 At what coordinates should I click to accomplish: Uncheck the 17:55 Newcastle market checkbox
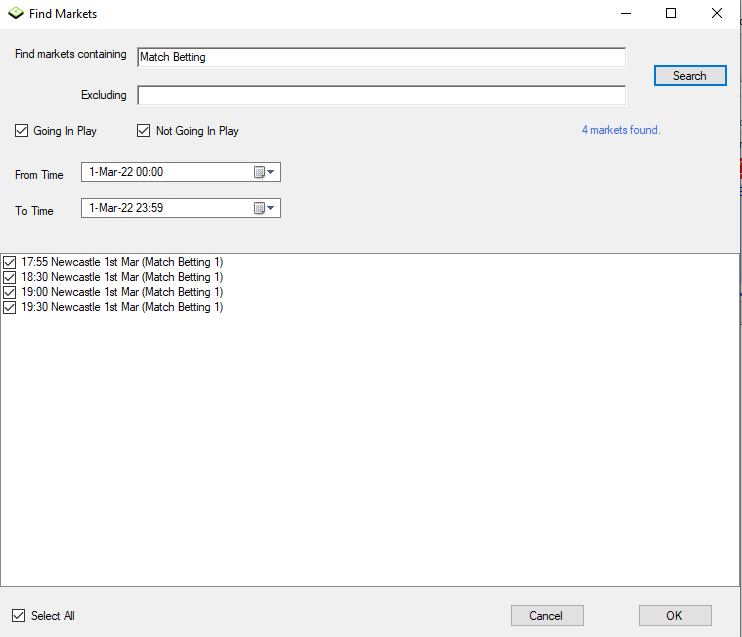[x=10, y=262]
